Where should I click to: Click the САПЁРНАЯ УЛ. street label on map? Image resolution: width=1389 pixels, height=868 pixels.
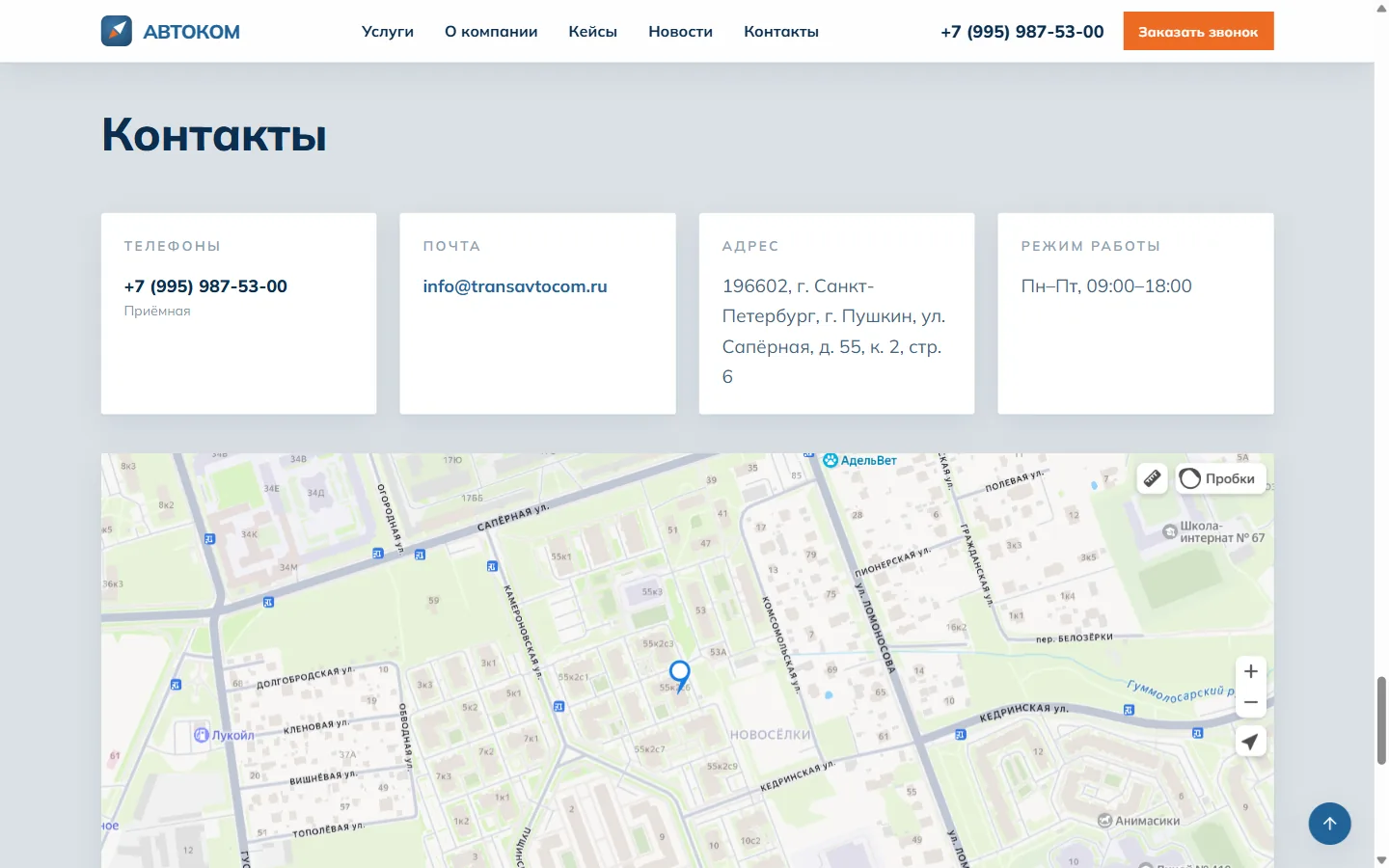[x=513, y=518]
